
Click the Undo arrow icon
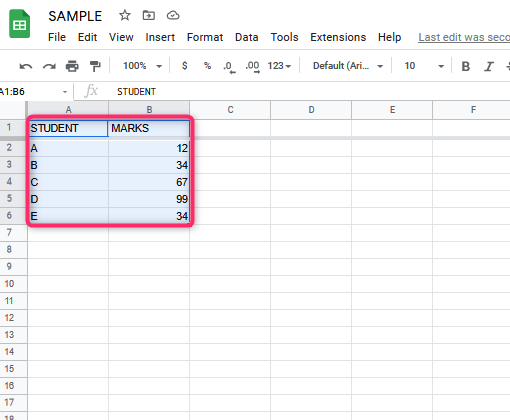tap(26, 66)
